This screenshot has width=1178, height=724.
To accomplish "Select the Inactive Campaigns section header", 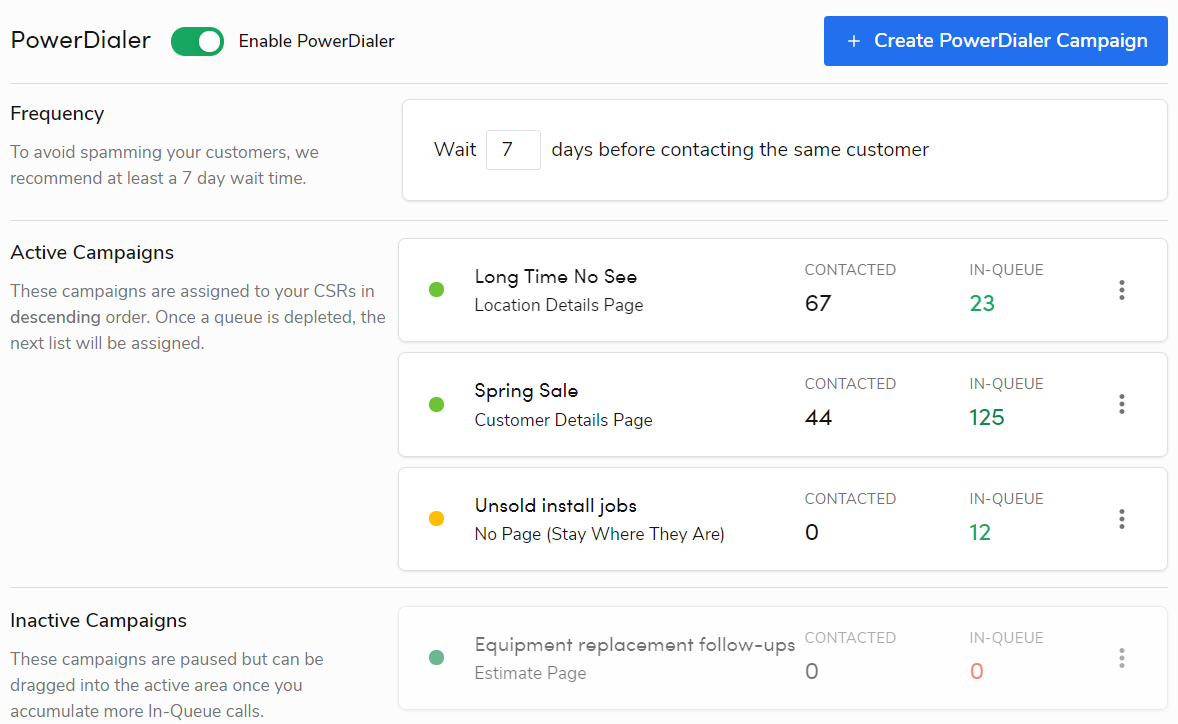I will point(98,620).
